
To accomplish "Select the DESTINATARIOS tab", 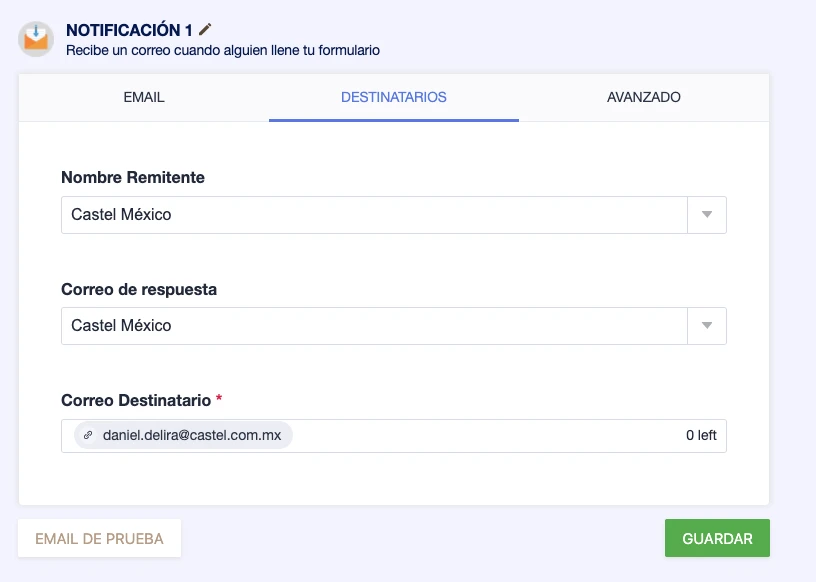I will pyautogui.click(x=393, y=97).
